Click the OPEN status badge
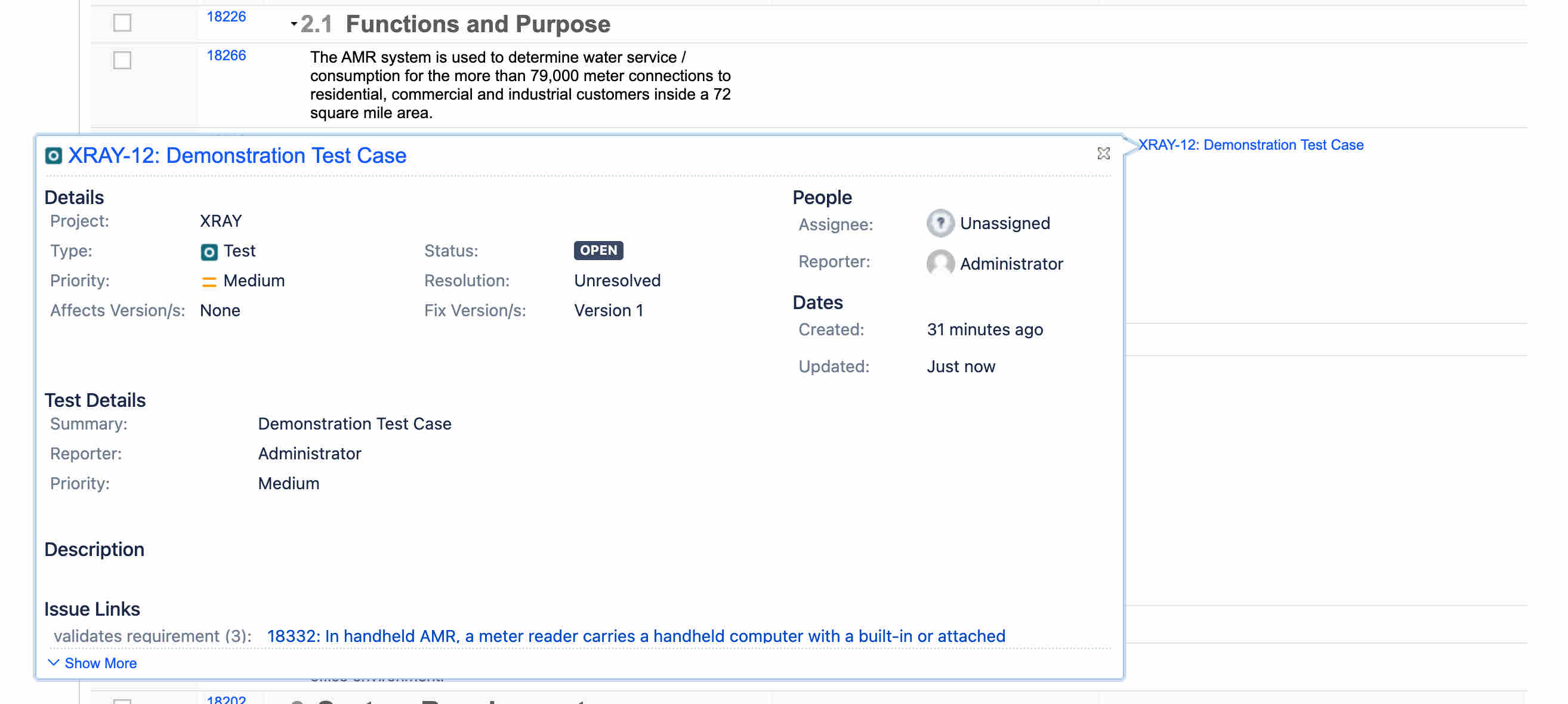The image size is (1568, 704). click(598, 250)
